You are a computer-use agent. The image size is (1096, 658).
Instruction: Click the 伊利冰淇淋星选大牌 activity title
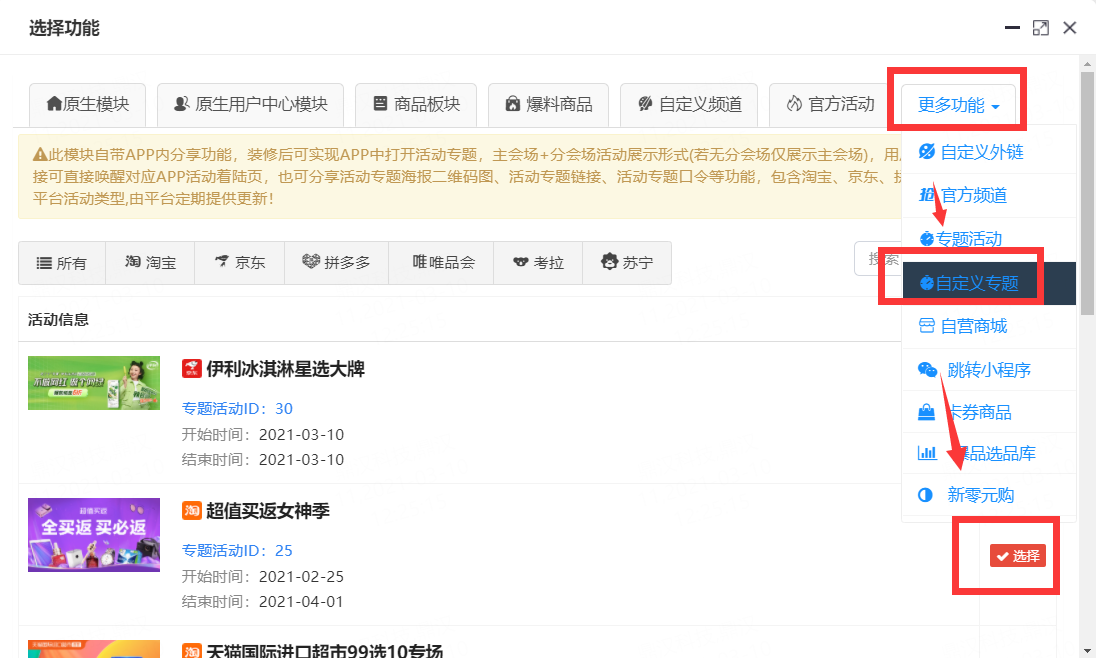point(285,369)
